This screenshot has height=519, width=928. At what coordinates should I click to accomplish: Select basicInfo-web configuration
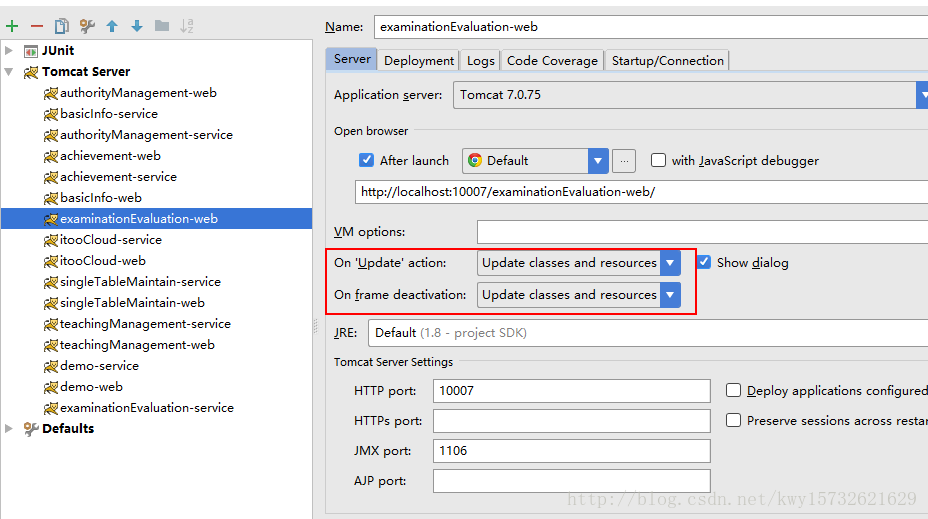(101, 198)
